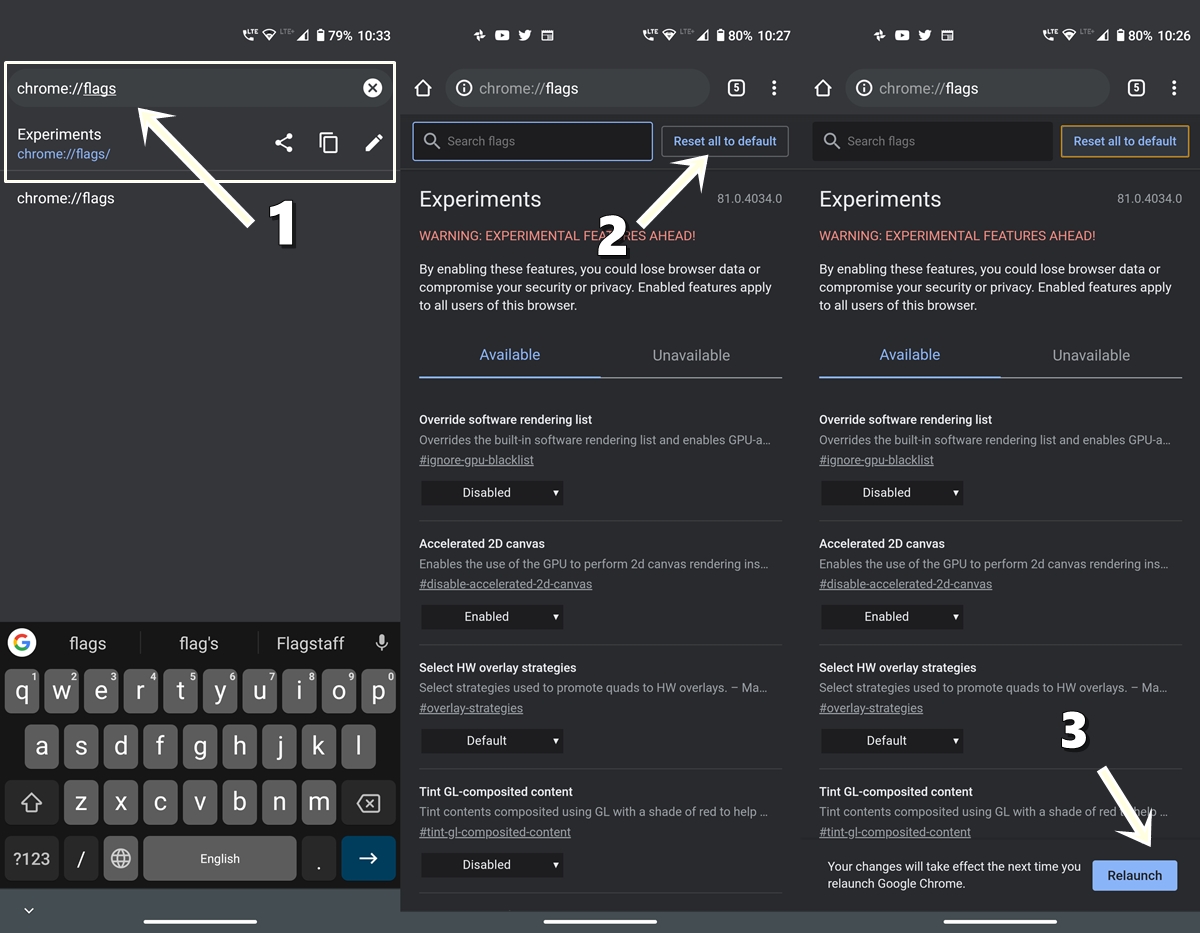Switch to Unavailable tab in 10:27 screenshot
This screenshot has width=1200, height=933.
[x=691, y=355]
